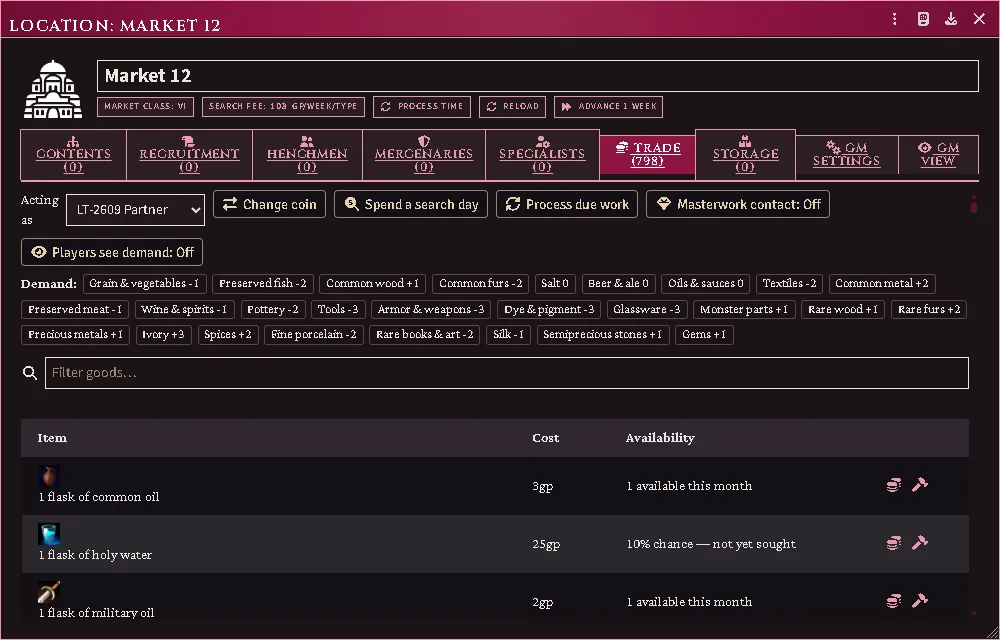1000x640 pixels.
Task: Click the hammer icon for holy water
Action: 920,543
